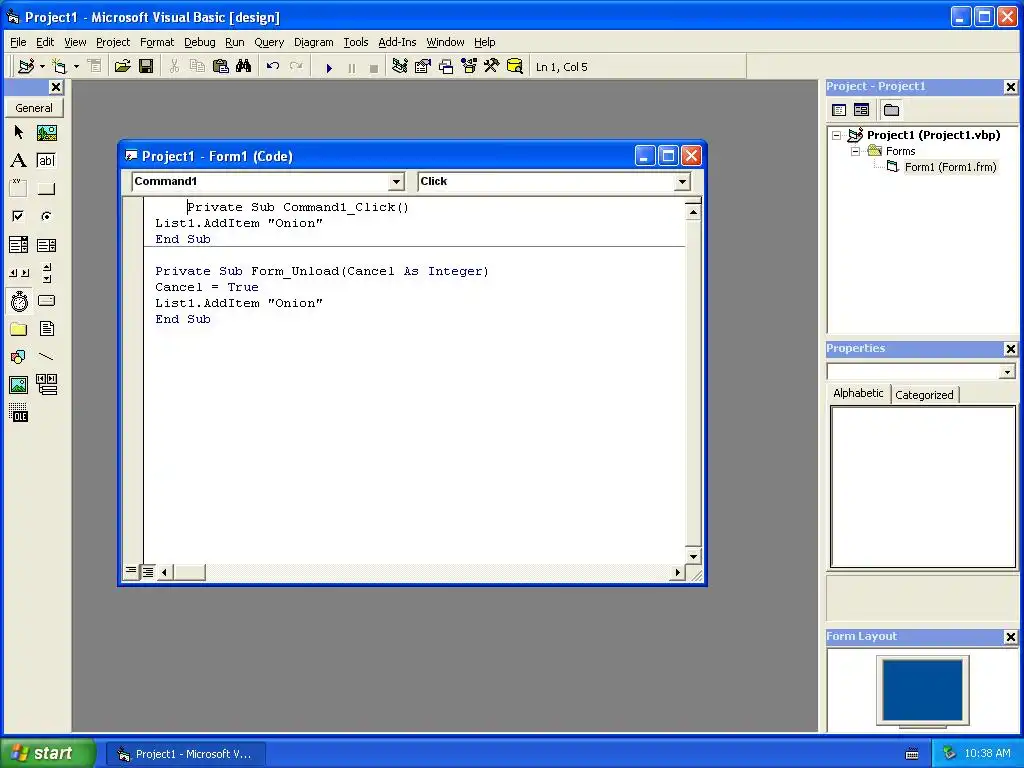Click View Code icon in Project panel
Viewport: 1024px width, 768px height.
(x=839, y=110)
